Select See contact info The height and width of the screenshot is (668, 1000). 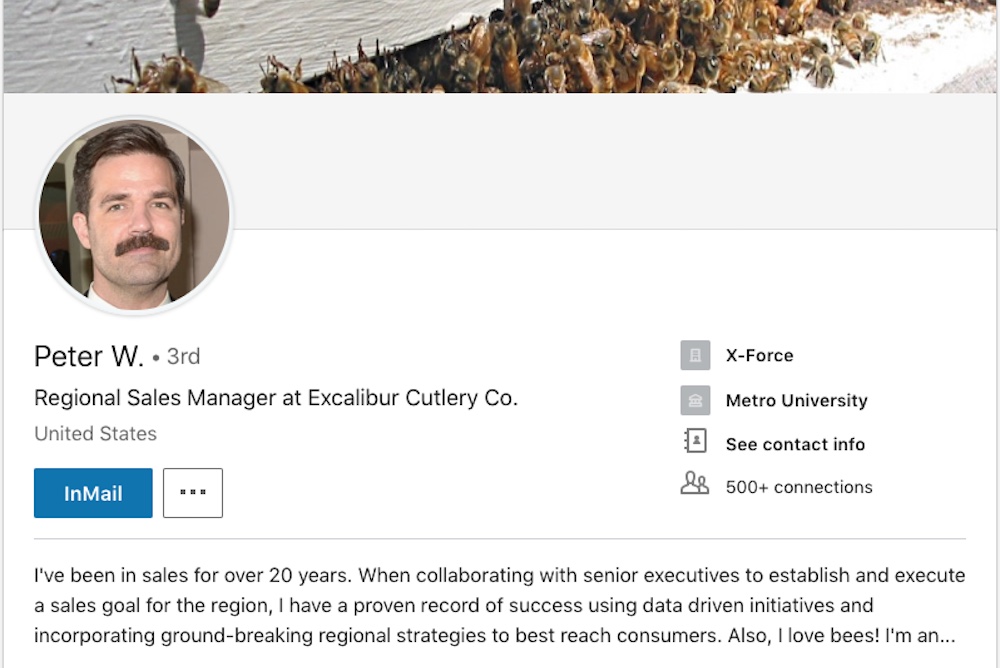click(x=795, y=444)
